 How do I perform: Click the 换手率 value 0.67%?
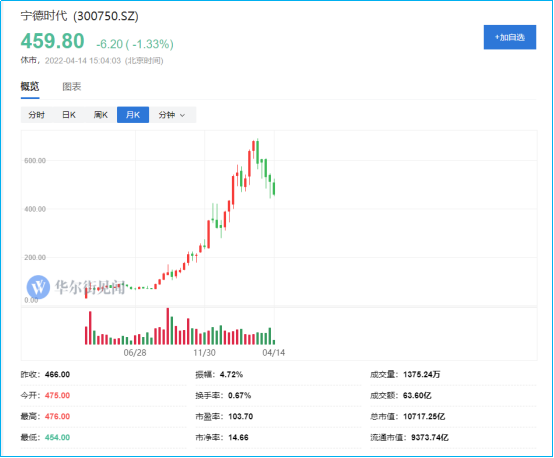tap(240, 395)
